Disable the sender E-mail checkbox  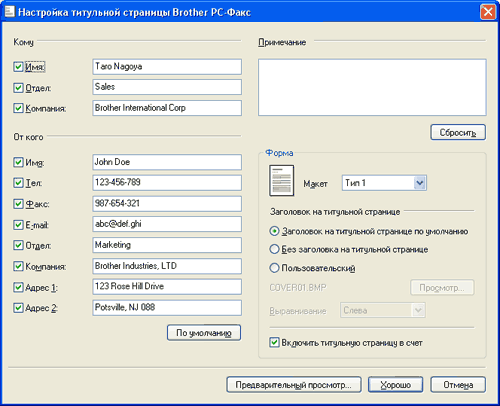[x=18, y=225]
